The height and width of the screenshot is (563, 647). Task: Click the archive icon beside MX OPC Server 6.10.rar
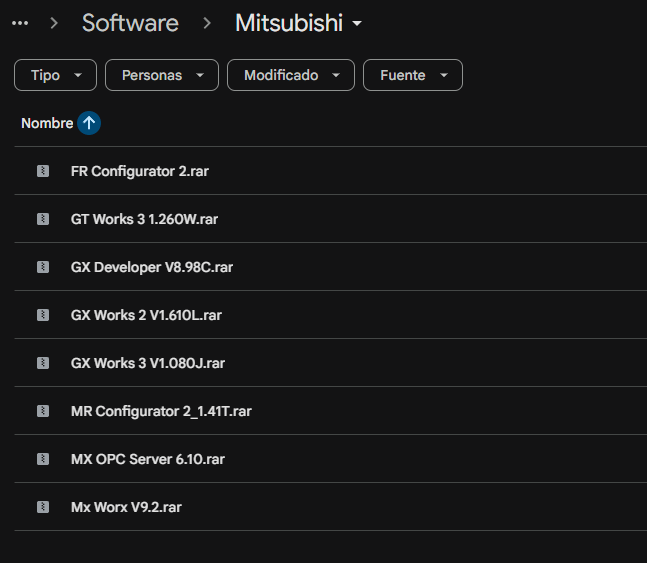(43, 459)
